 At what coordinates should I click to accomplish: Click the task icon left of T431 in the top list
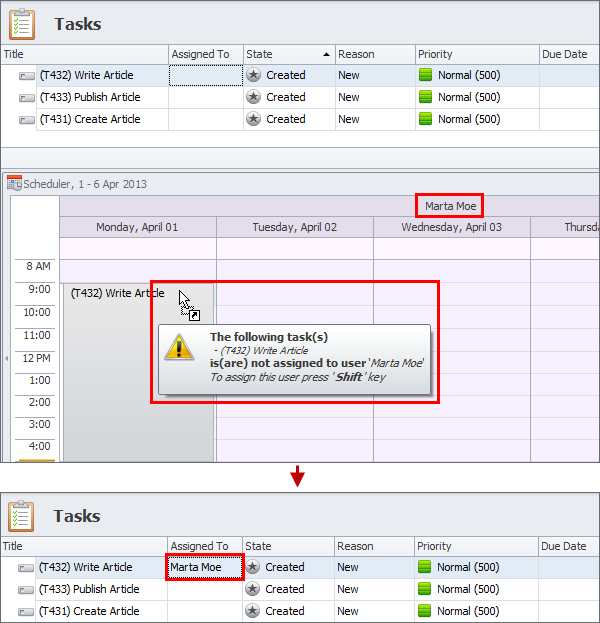coord(27,120)
